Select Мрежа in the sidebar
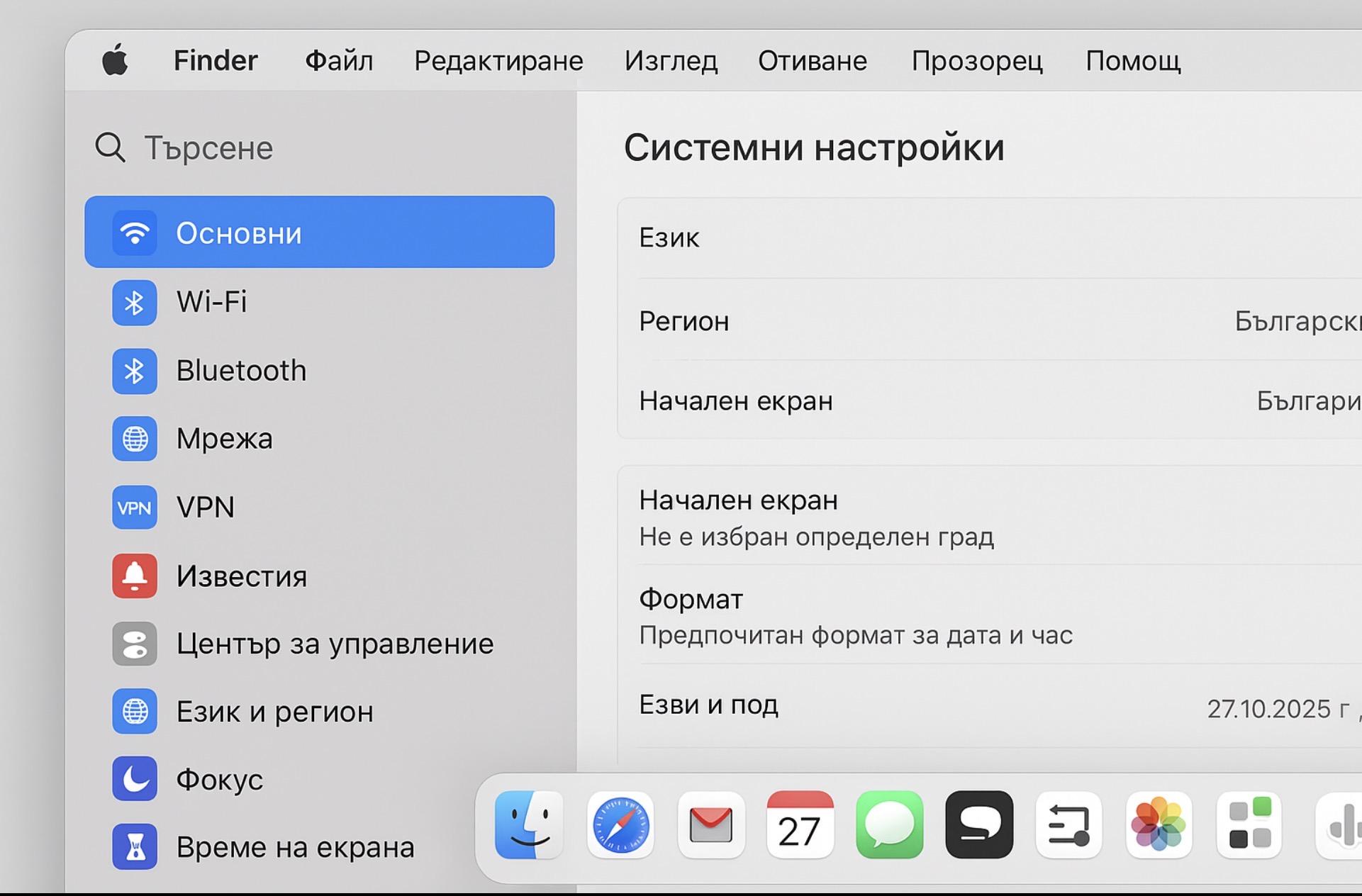Image resolution: width=1362 pixels, height=896 pixels. 224,439
